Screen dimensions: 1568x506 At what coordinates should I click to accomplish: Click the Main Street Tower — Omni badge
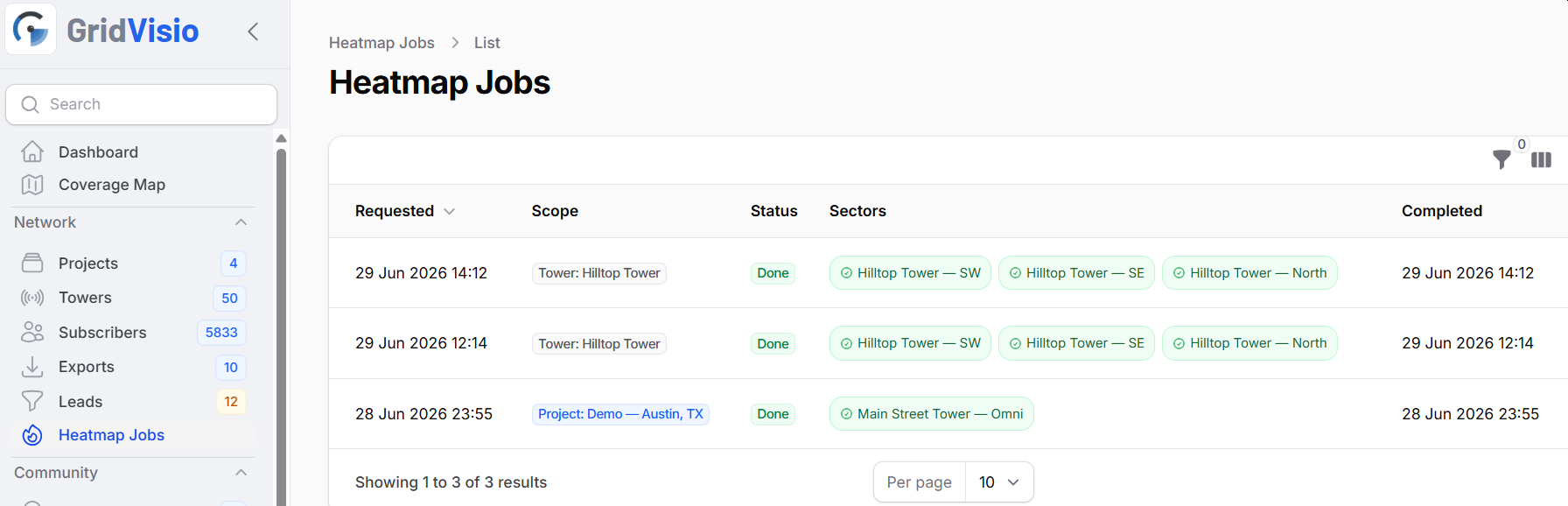[x=931, y=414]
